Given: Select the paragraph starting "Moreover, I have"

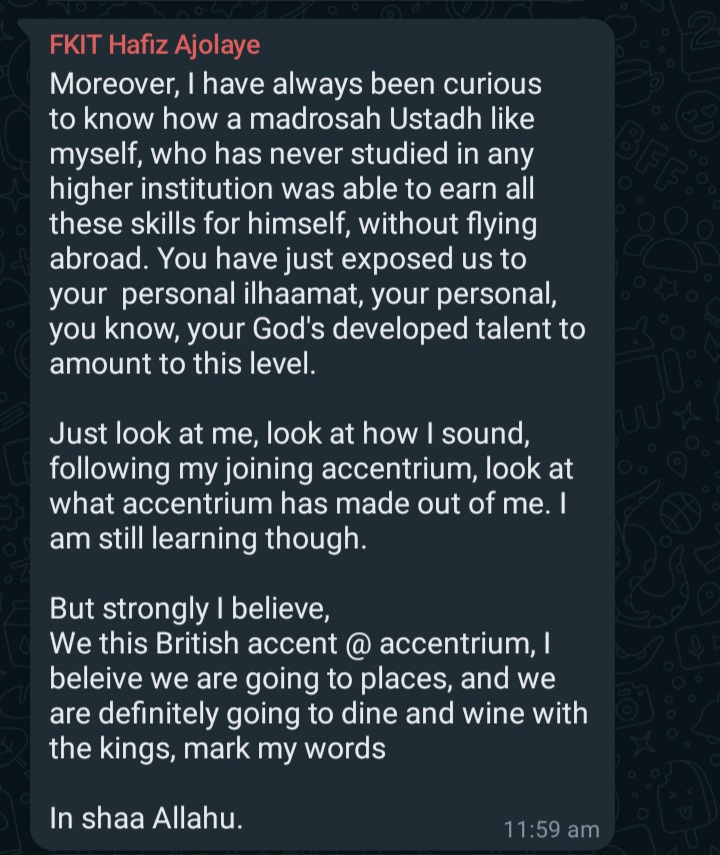Looking at the screenshot, I should [x=317, y=224].
